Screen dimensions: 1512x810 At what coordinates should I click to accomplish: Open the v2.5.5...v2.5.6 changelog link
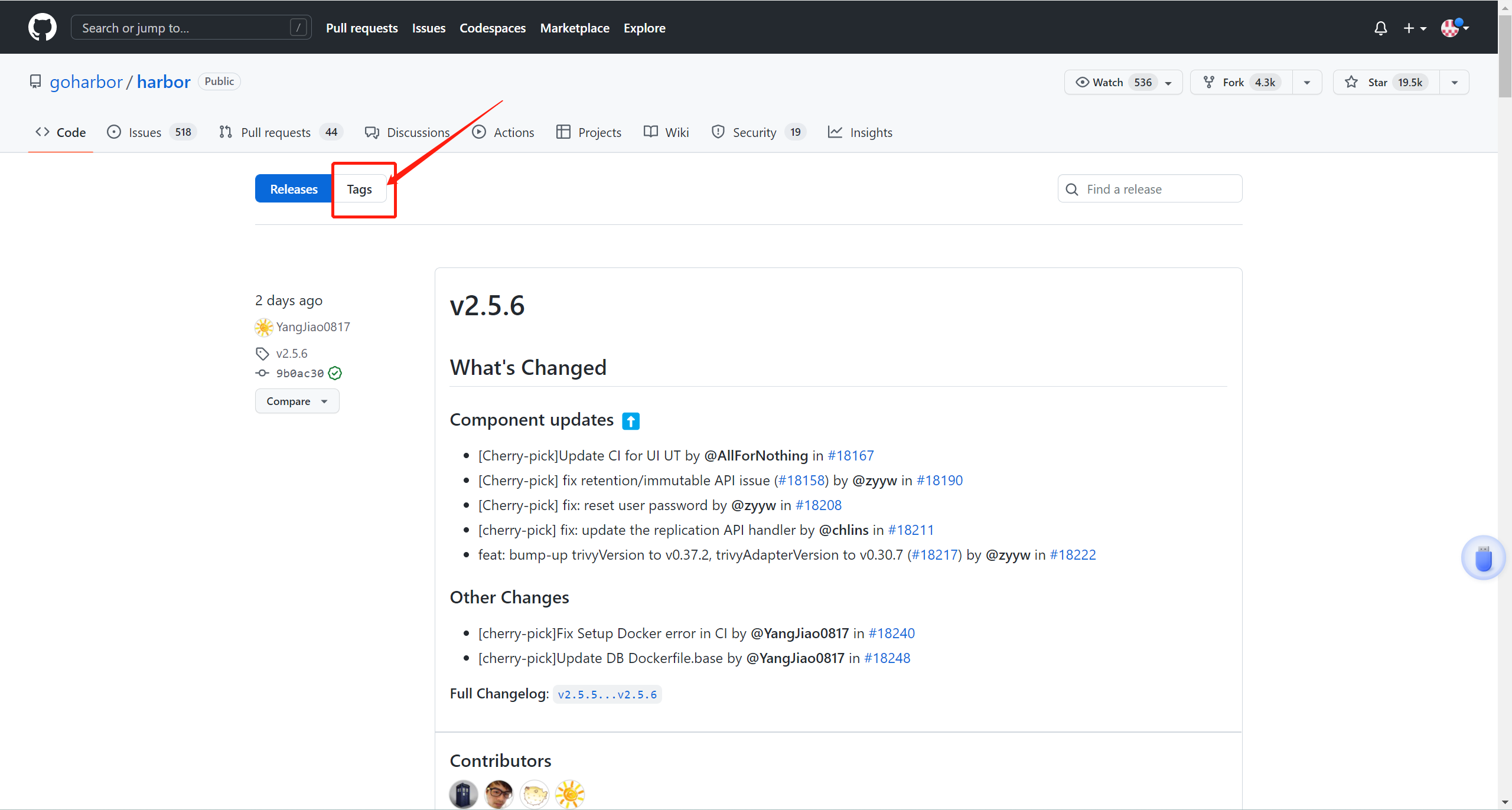(607, 694)
